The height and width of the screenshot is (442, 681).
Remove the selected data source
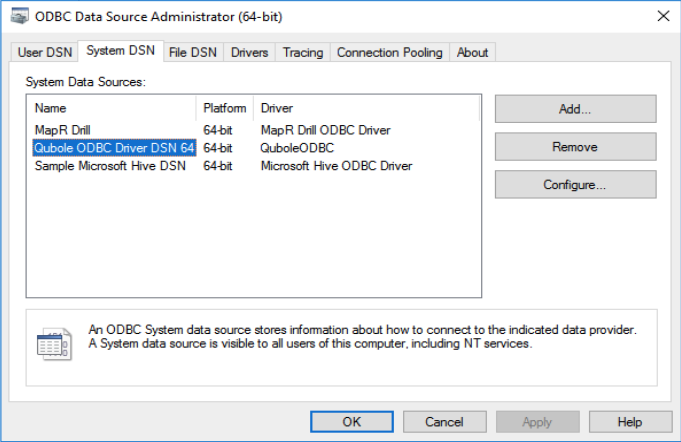[575, 147]
